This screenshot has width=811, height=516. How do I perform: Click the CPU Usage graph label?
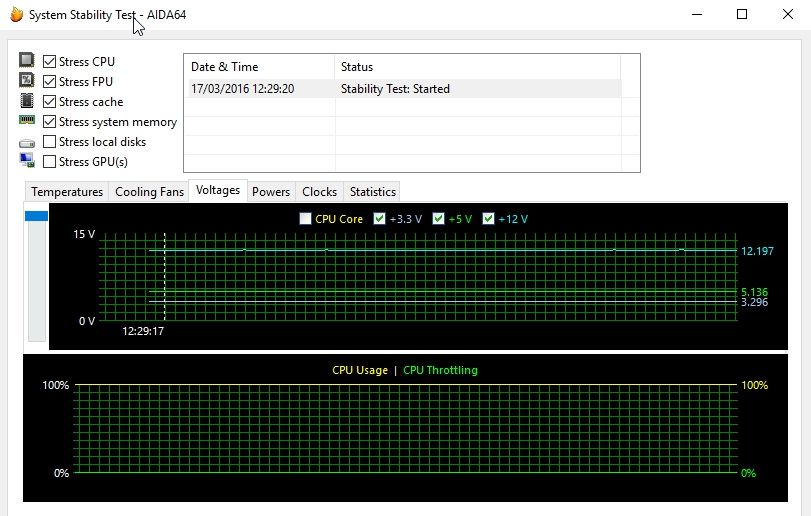(x=360, y=370)
